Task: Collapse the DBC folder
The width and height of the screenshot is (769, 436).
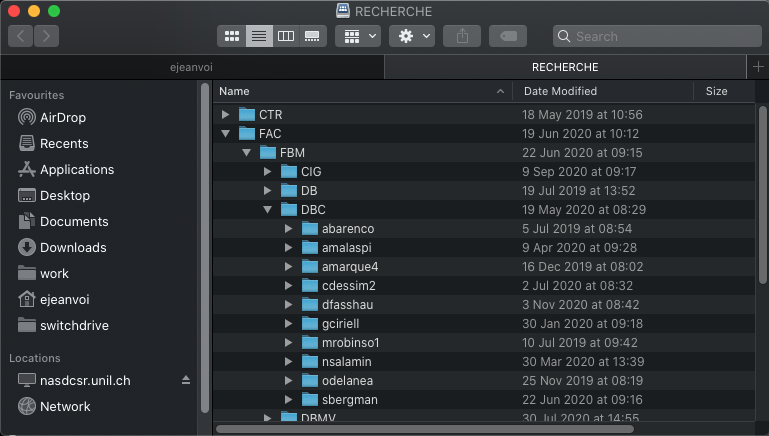Action: (x=268, y=210)
